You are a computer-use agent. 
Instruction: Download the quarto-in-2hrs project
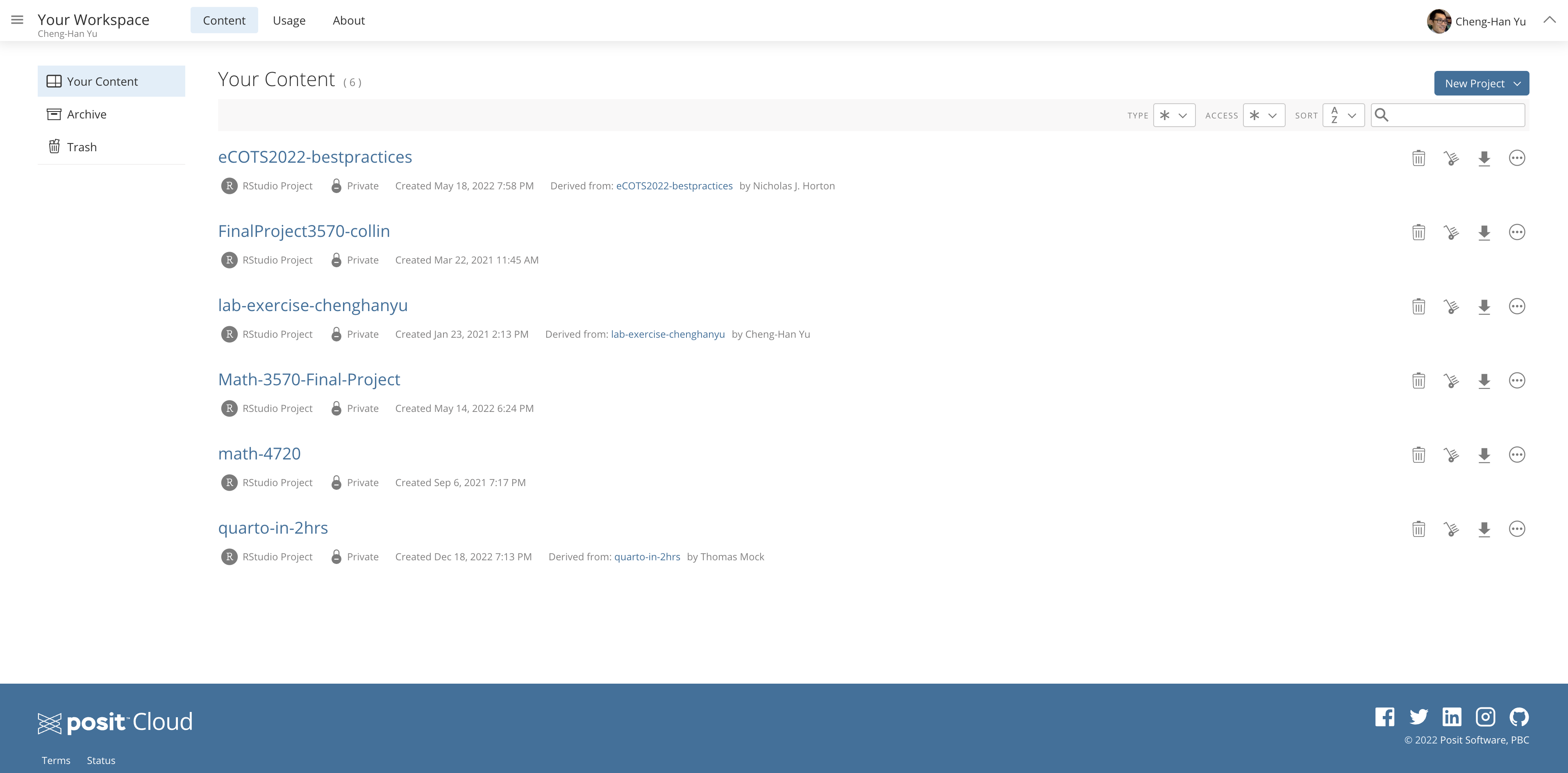click(x=1484, y=530)
